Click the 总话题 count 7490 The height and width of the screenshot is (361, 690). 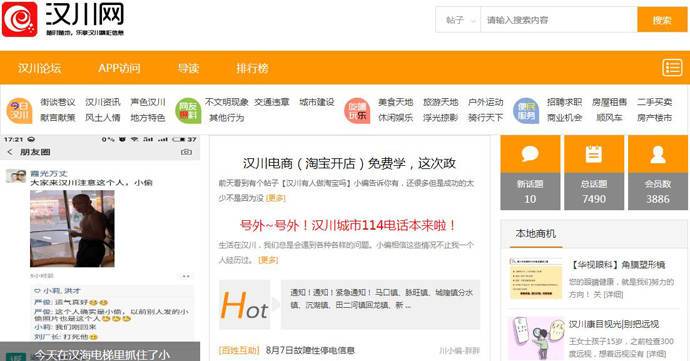pos(594,199)
